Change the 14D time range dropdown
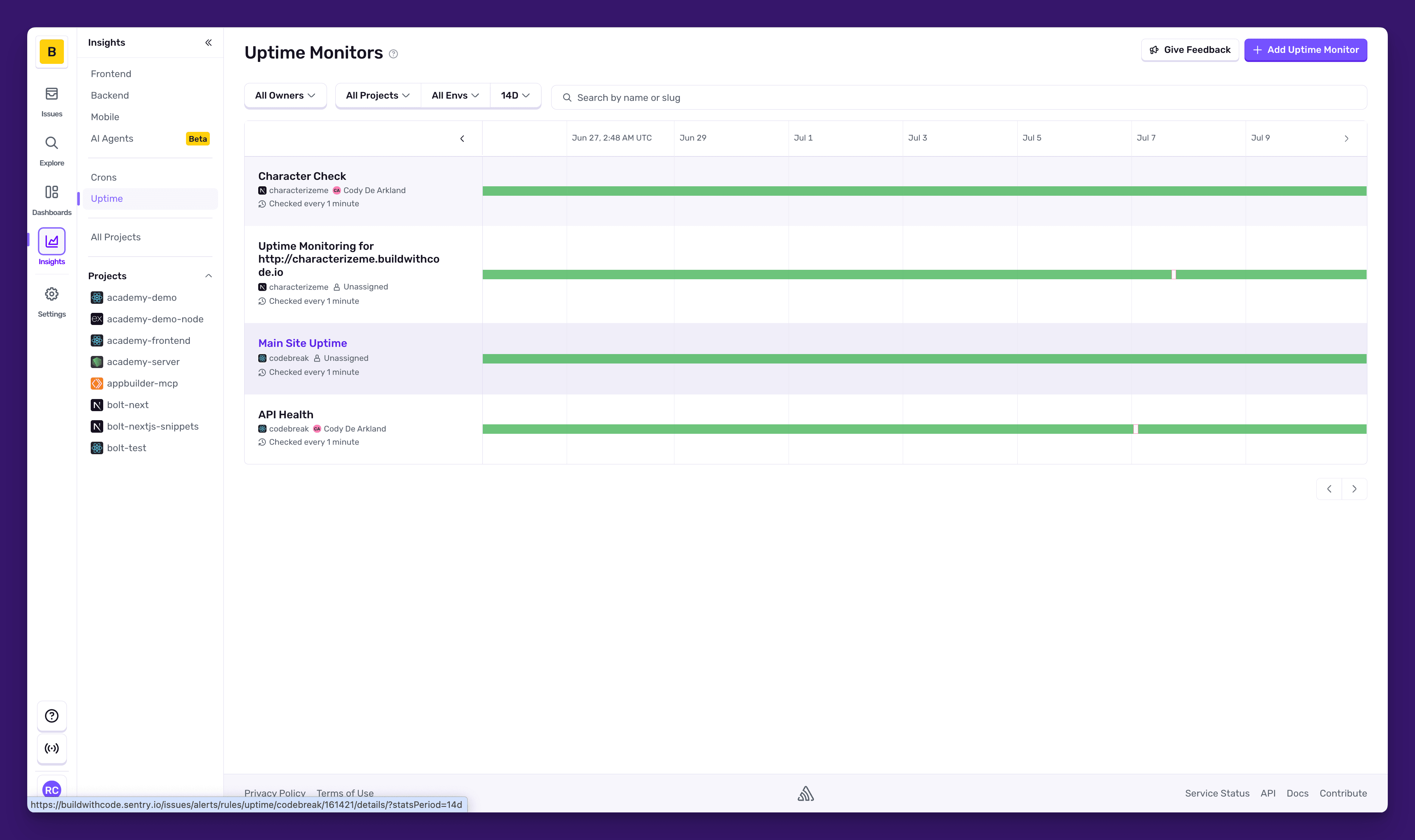Viewport: 1415px width, 840px height. coord(515,96)
